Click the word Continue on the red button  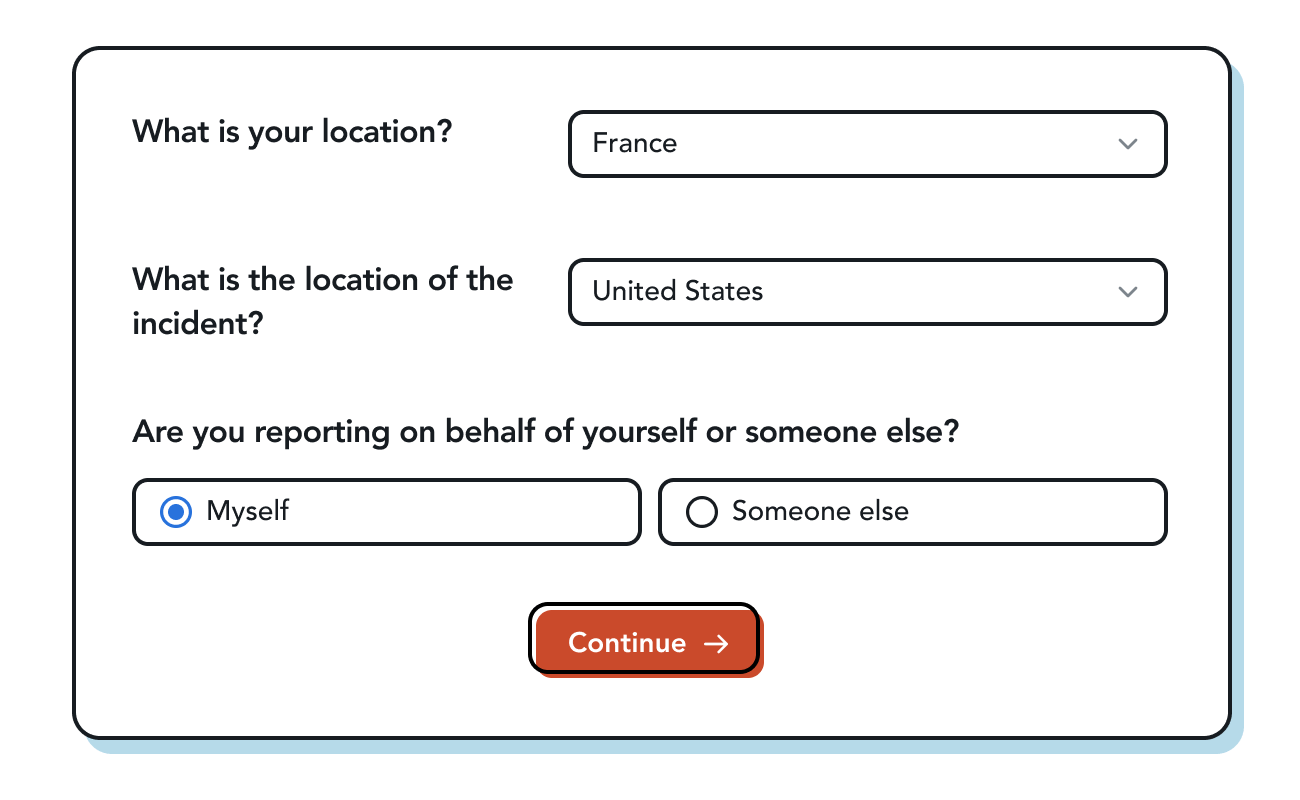click(627, 643)
